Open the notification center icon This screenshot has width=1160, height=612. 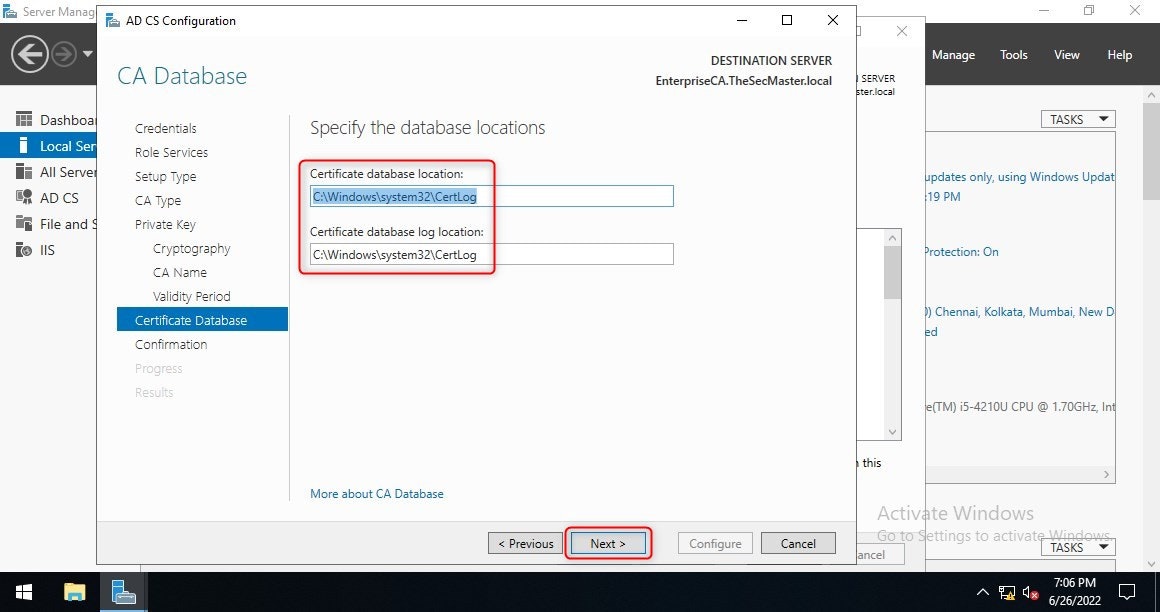click(1127, 592)
